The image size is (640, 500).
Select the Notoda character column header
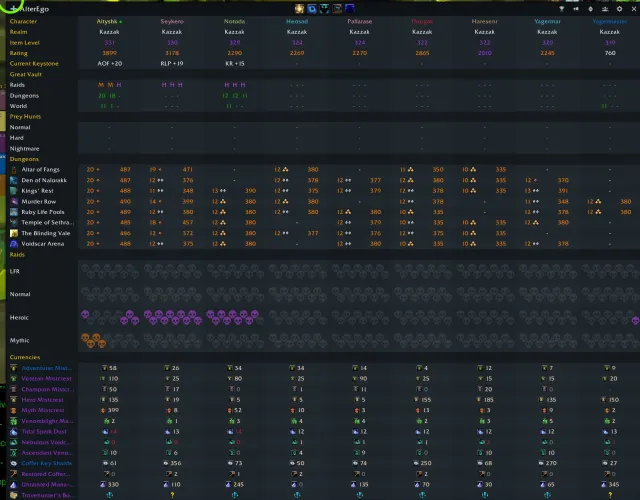click(234, 21)
